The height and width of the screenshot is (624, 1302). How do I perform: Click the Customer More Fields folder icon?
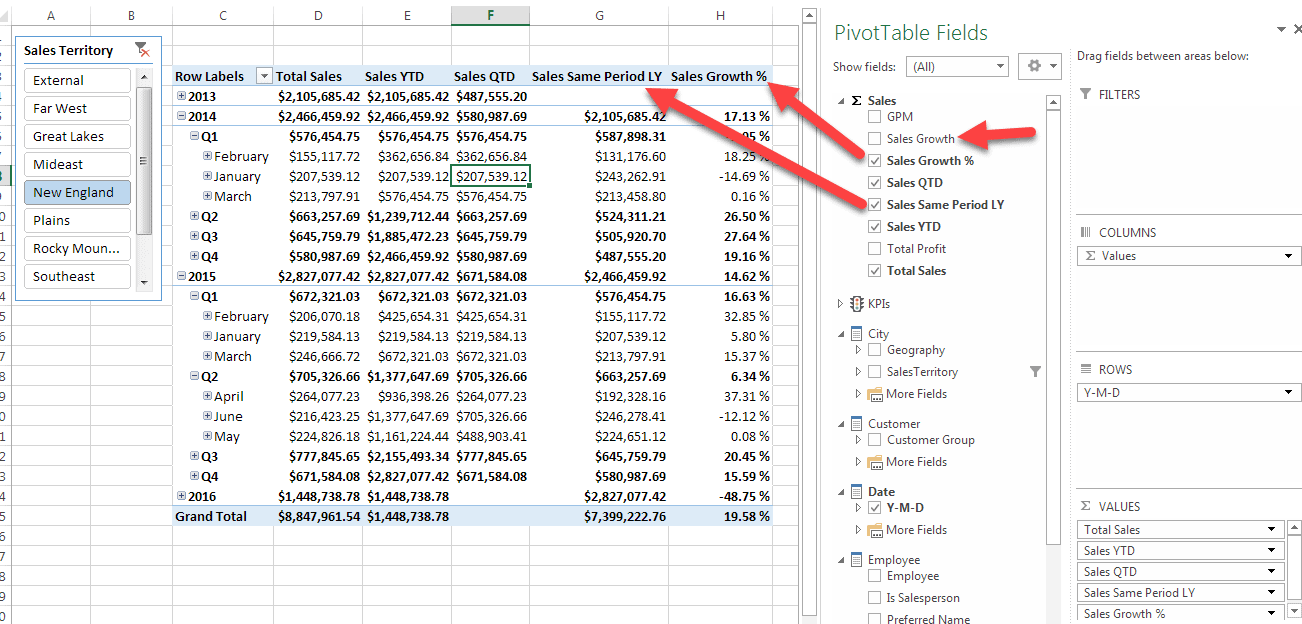click(x=875, y=462)
